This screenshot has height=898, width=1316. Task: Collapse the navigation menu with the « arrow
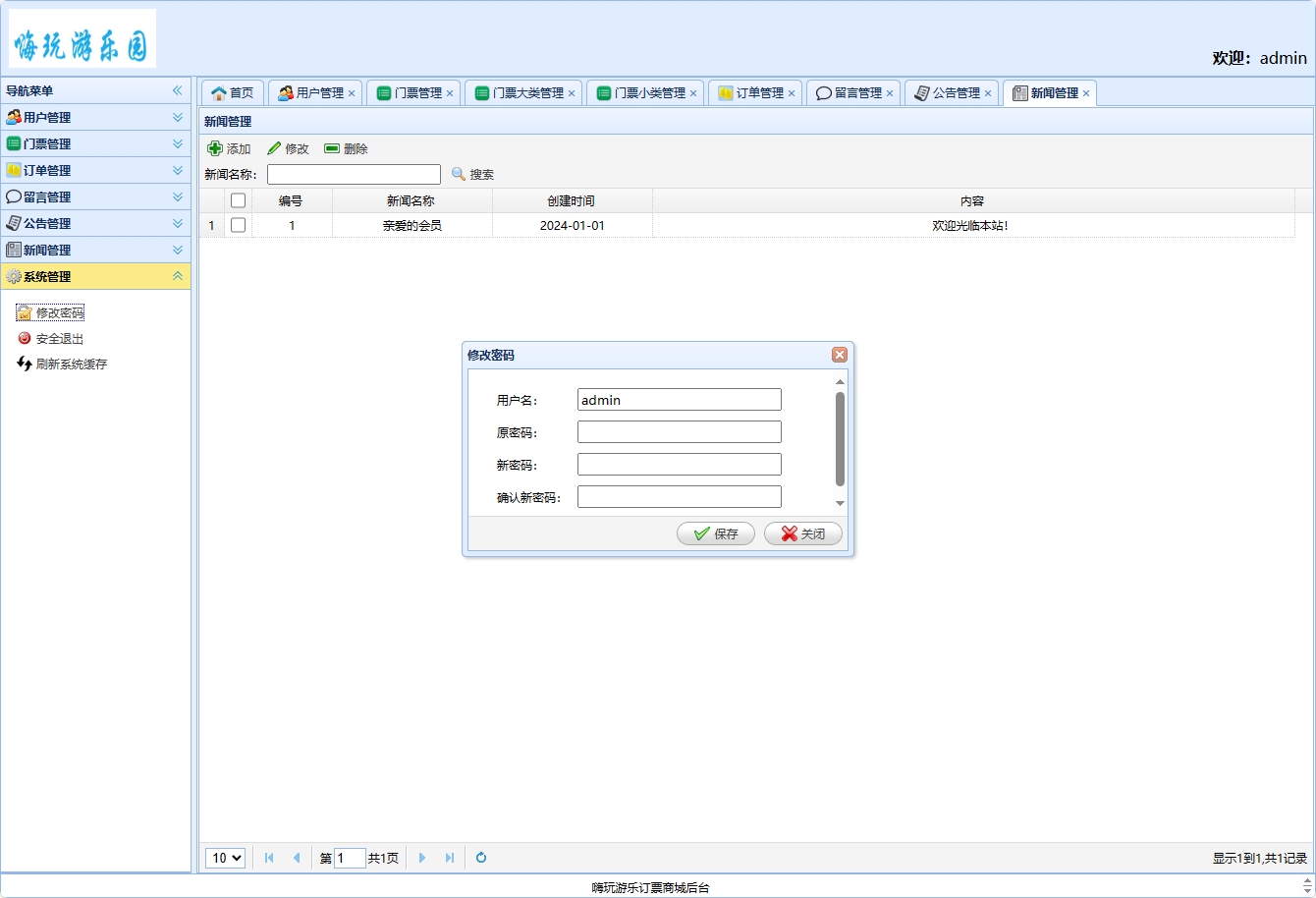pos(178,89)
